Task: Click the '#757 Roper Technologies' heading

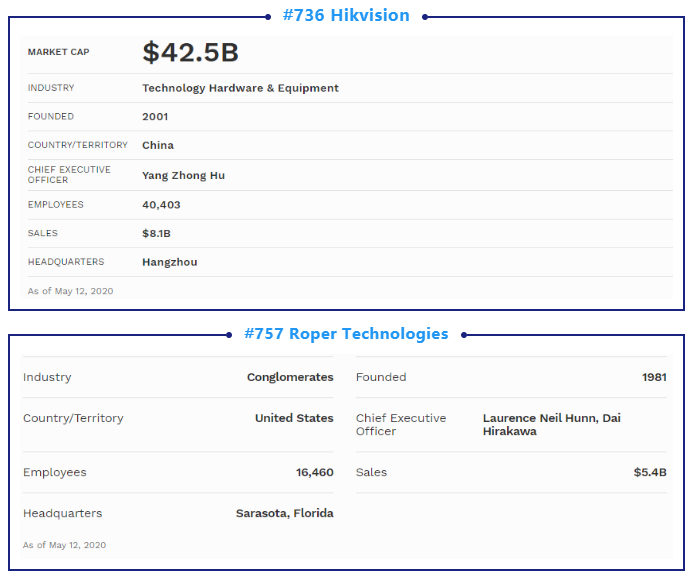Action: 346,334
